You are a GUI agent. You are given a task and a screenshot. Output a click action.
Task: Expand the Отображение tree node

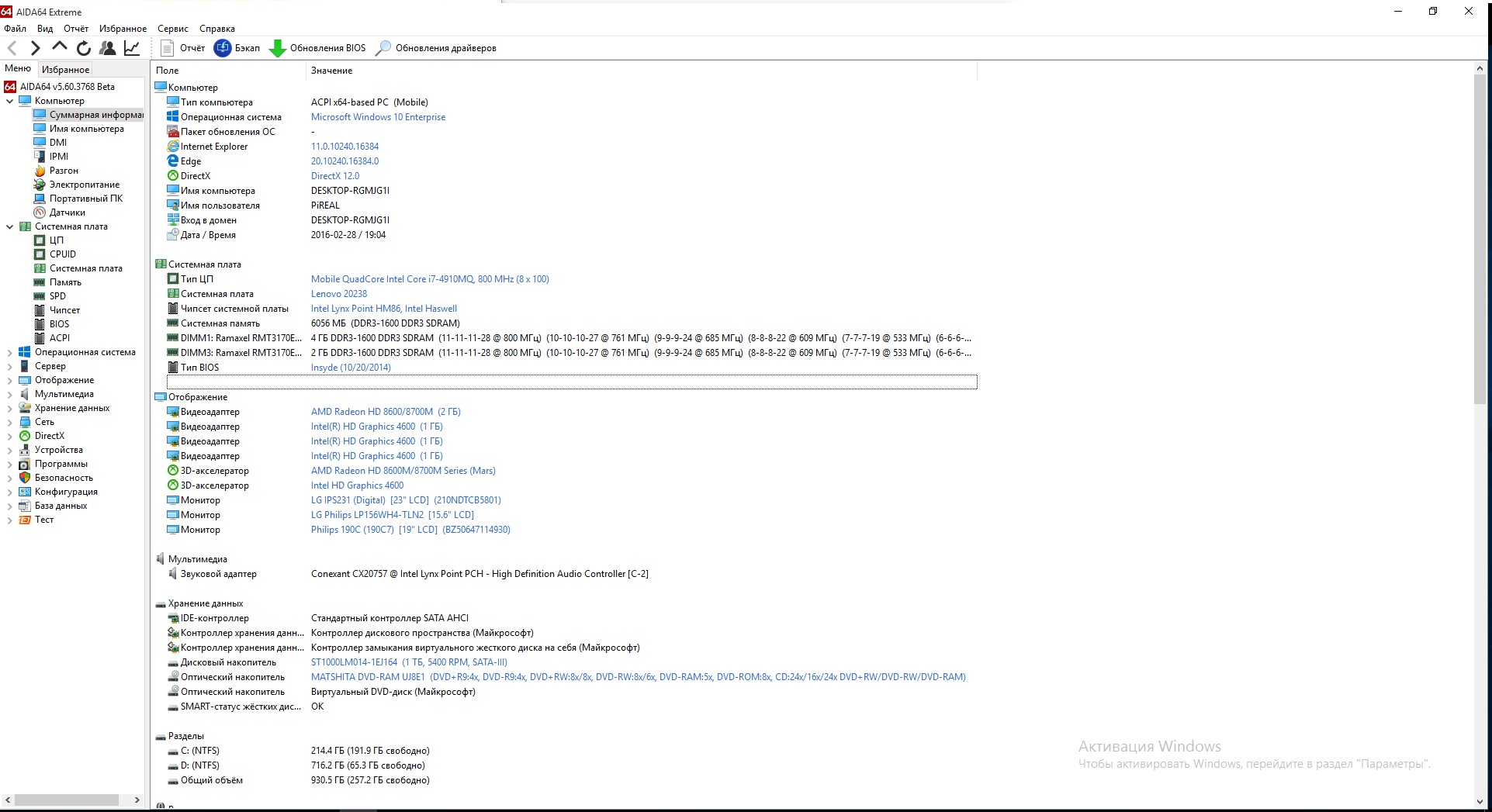[9, 380]
